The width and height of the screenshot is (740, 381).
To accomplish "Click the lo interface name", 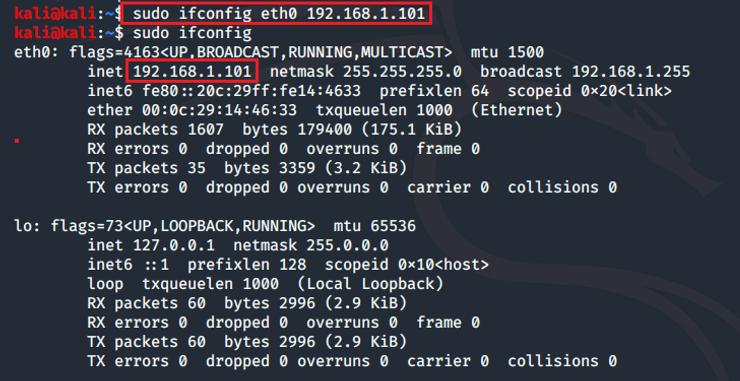I will tap(24, 226).
